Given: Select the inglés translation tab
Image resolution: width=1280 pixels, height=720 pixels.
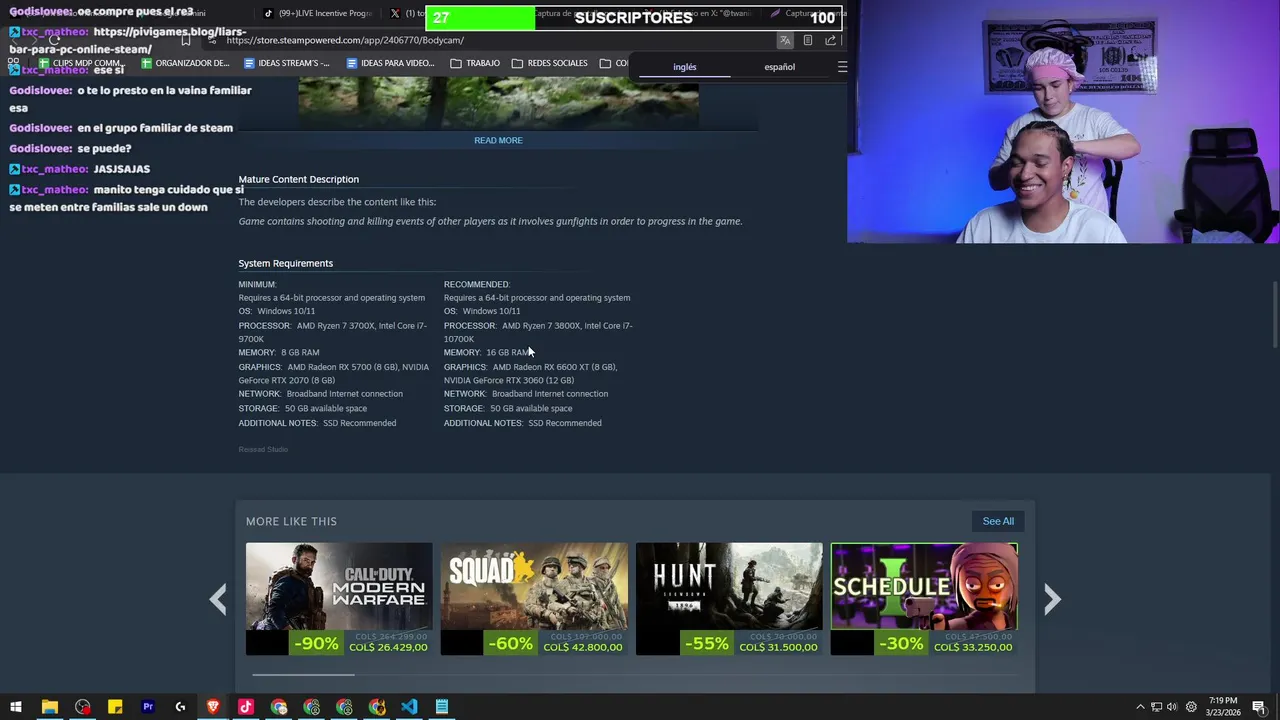Looking at the screenshot, I should (685, 67).
